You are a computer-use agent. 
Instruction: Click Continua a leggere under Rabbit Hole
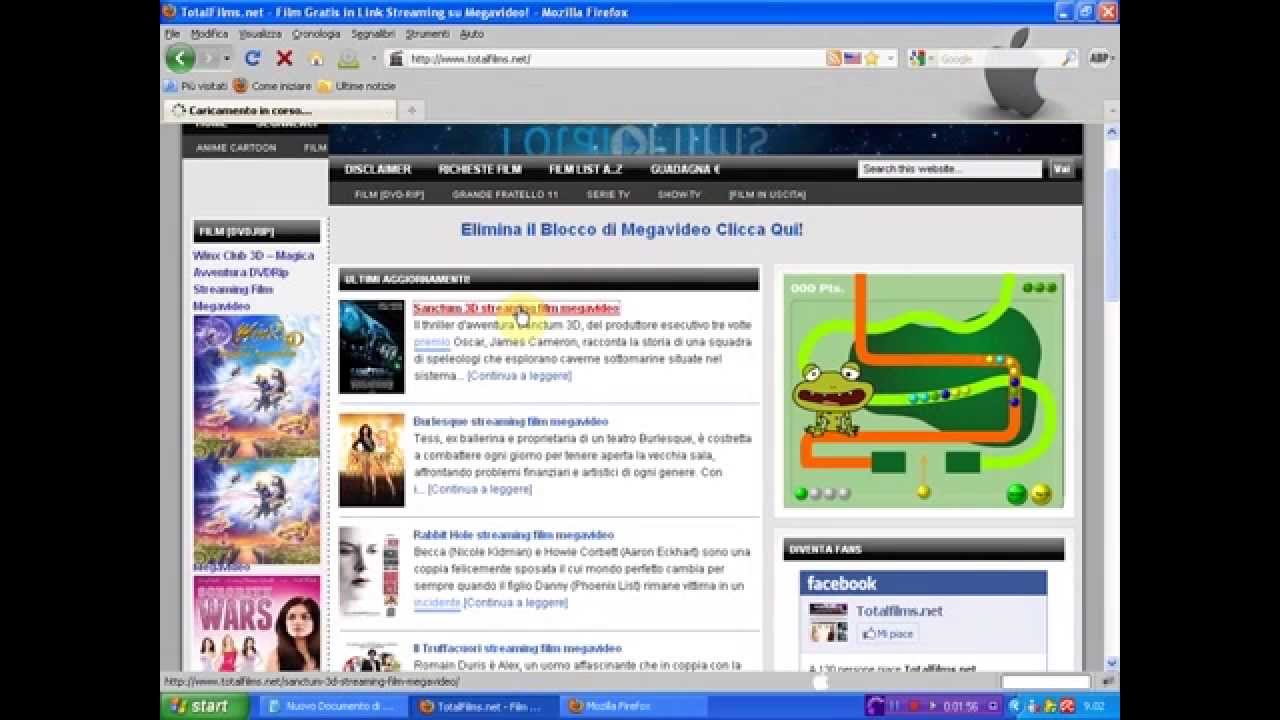pos(515,603)
